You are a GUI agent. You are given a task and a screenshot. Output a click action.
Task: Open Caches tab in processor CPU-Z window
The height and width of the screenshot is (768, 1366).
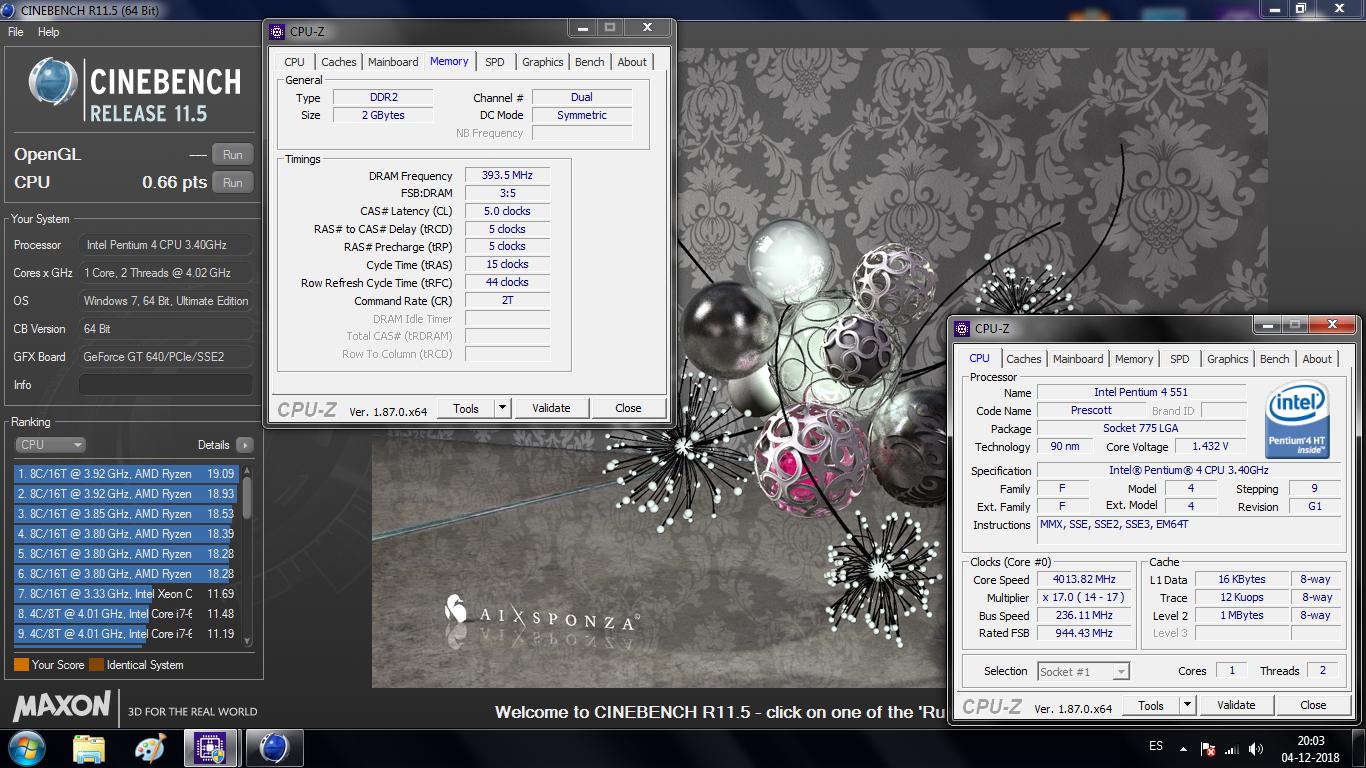[1024, 359]
